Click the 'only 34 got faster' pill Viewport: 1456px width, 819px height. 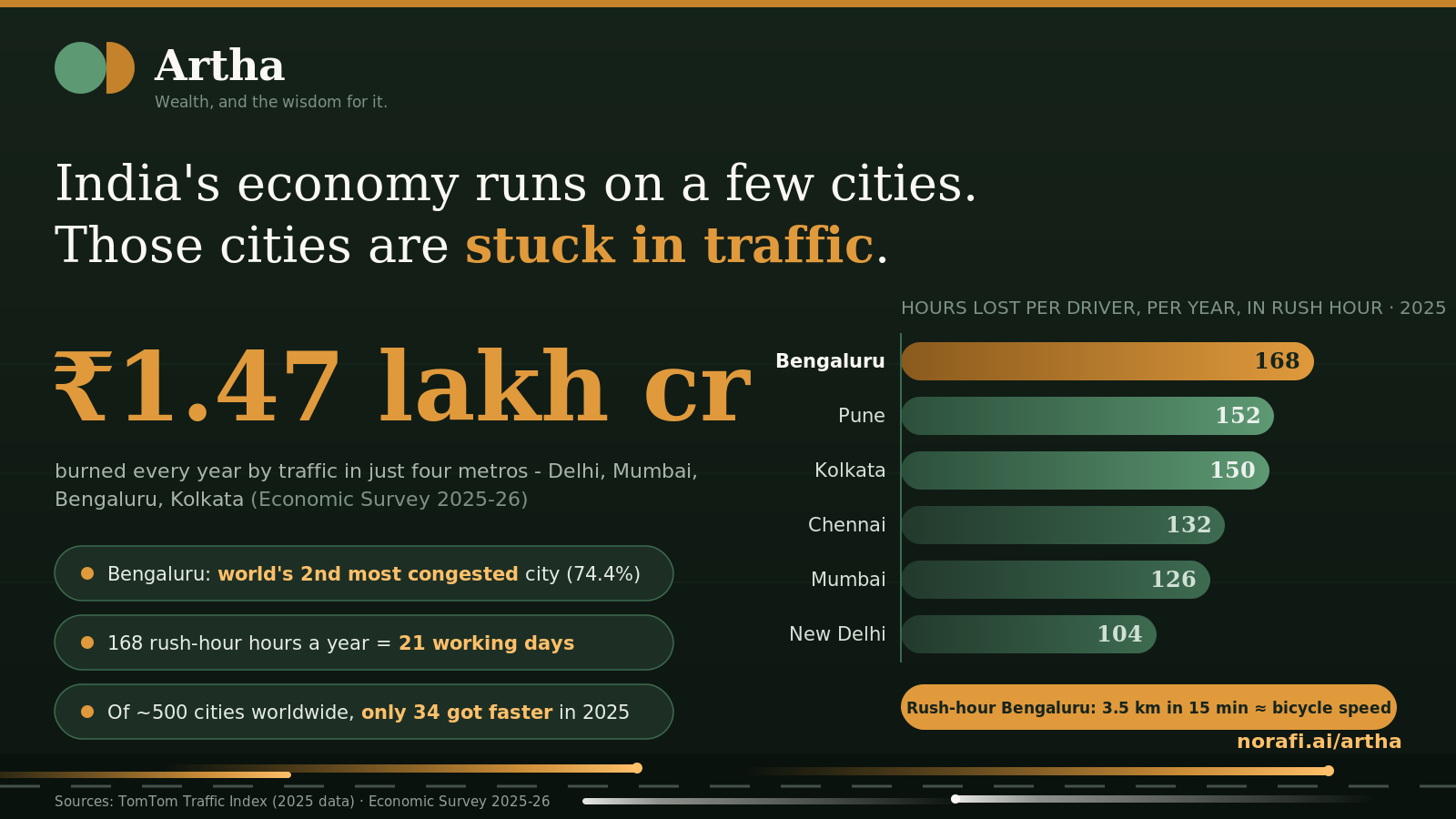pyautogui.click(x=364, y=712)
